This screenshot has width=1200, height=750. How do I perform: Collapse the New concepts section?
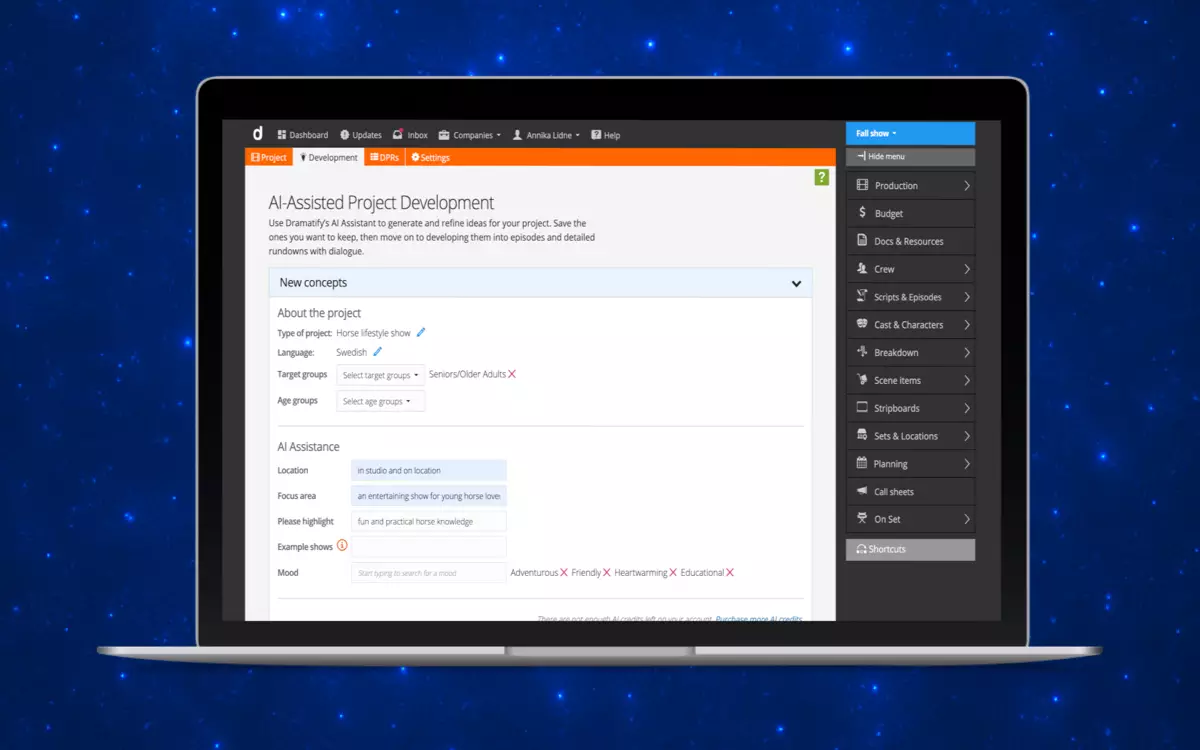pyautogui.click(x=796, y=283)
